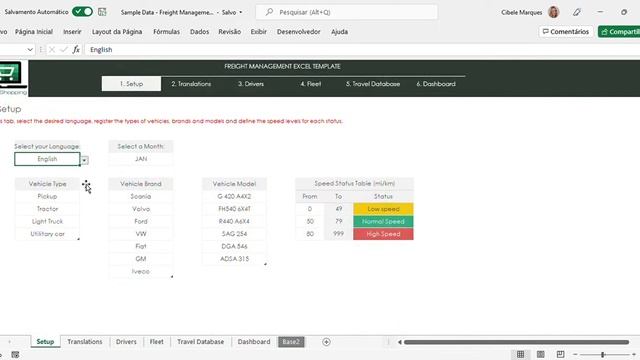The image size is (640, 360).
Task: Switch to the Drivers sheet tab
Action: pyautogui.click(x=126, y=342)
